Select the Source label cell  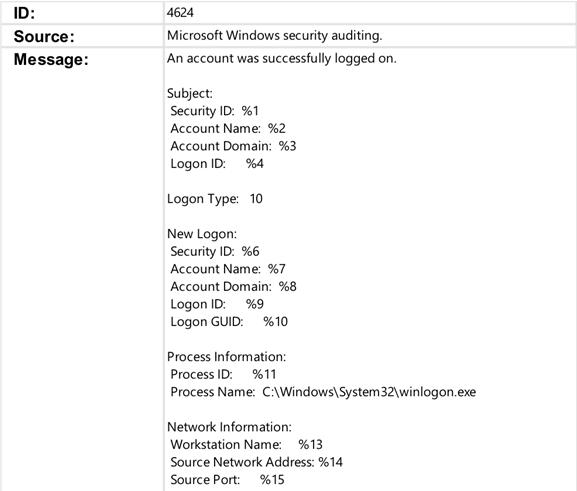pyautogui.click(x=82, y=36)
